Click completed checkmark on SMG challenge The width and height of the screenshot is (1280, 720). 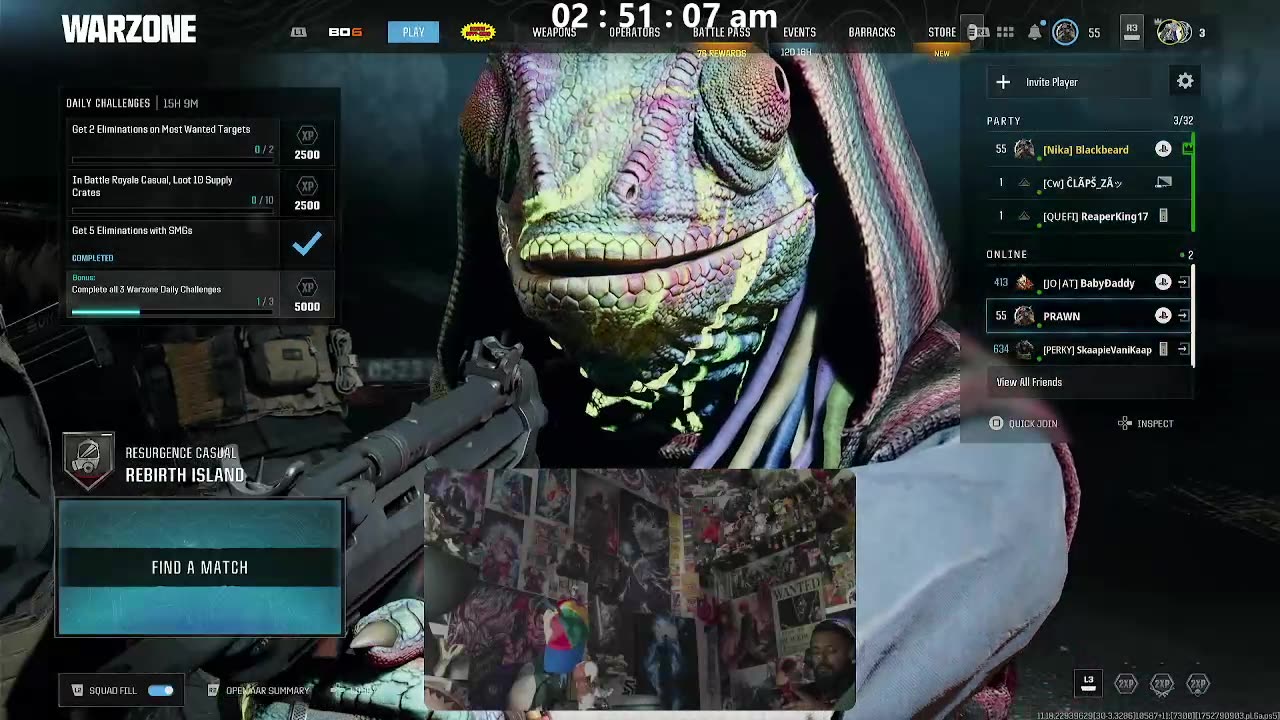click(x=307, y=243)
